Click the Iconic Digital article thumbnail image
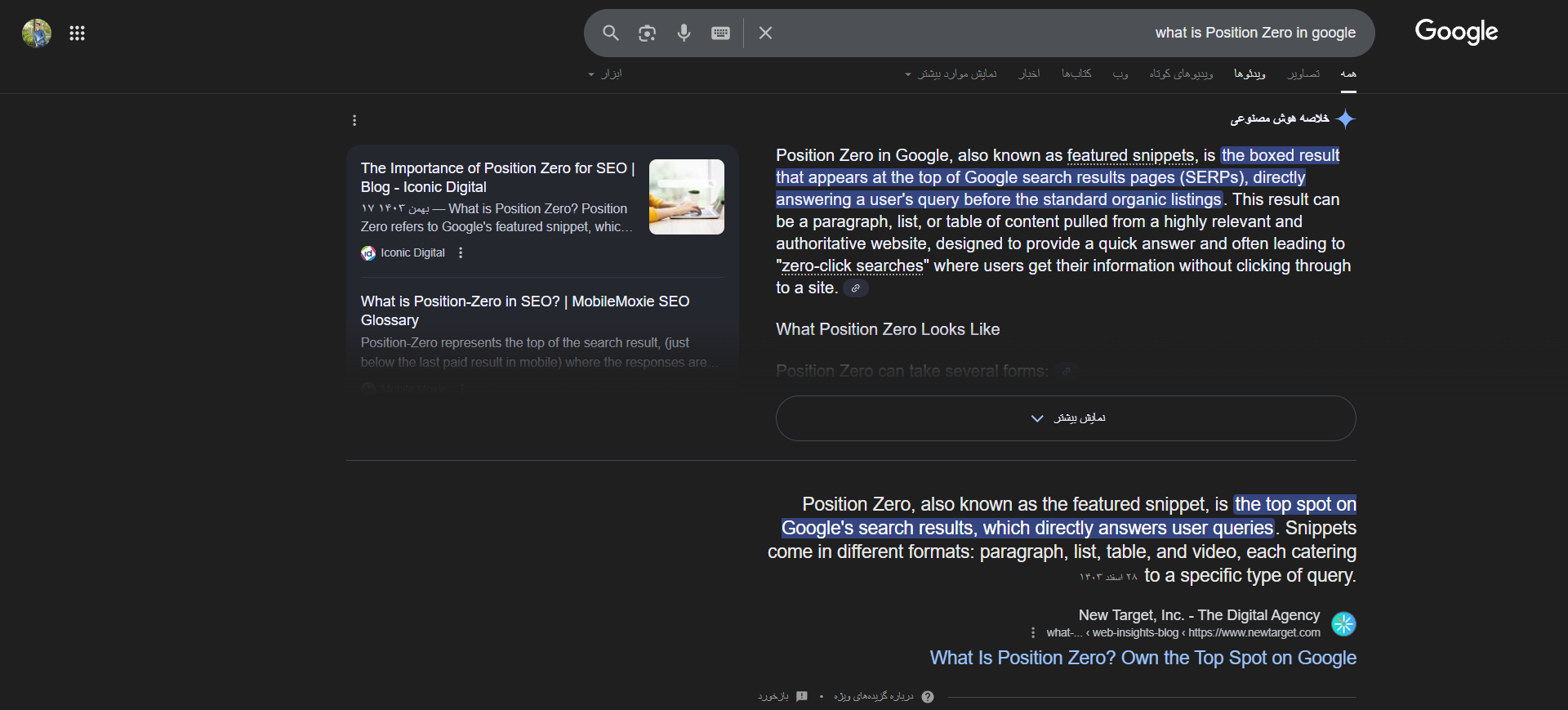 tap(686, 197)
